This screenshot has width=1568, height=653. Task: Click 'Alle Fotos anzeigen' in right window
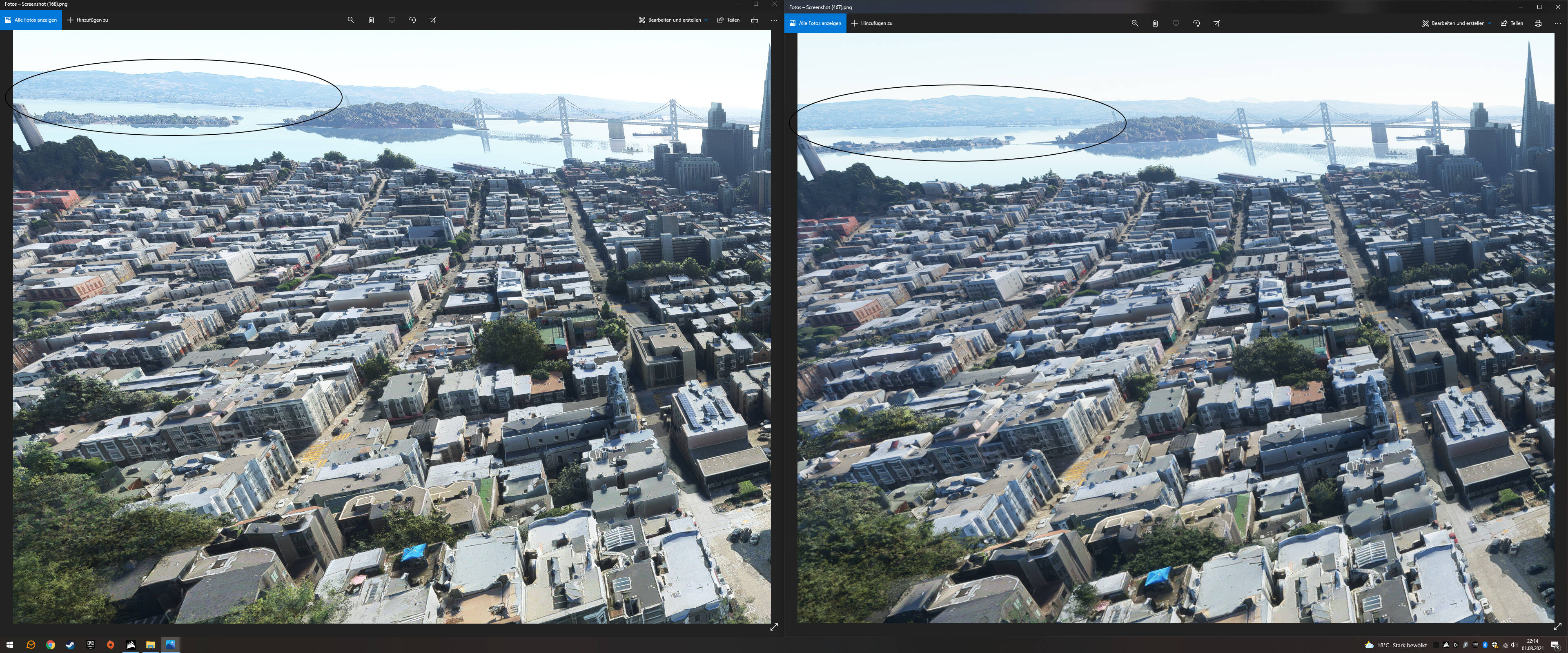click(x=815, y=23)
